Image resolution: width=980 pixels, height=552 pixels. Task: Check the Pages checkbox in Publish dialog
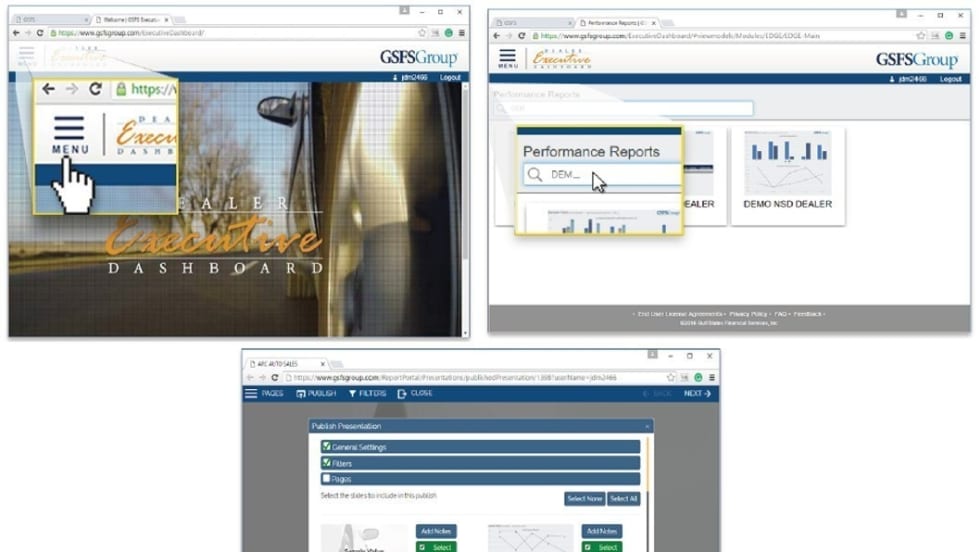coord(327,479)
